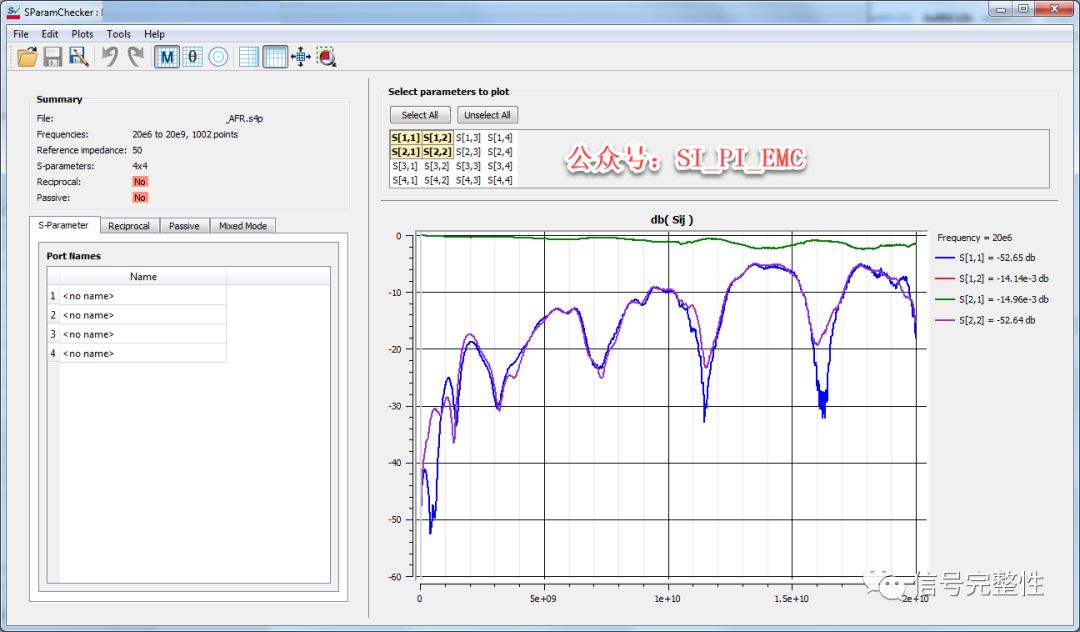This screenshot has width=1080, height=632.
Task: Select the Phase plot (θ) icon
Action: pos(193,57)
